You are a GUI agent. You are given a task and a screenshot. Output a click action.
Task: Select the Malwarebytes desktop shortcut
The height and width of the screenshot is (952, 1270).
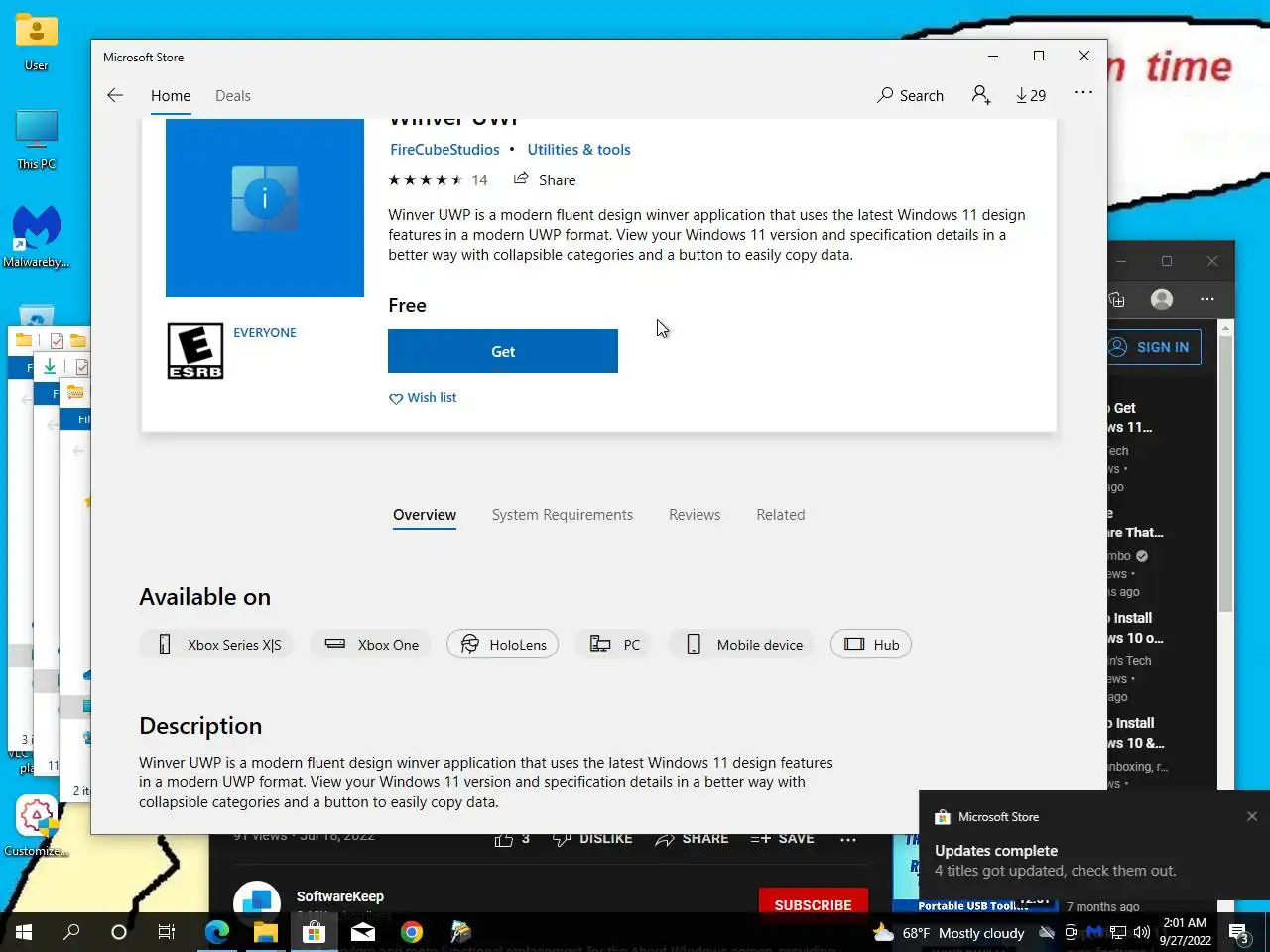tap(37, 236)
